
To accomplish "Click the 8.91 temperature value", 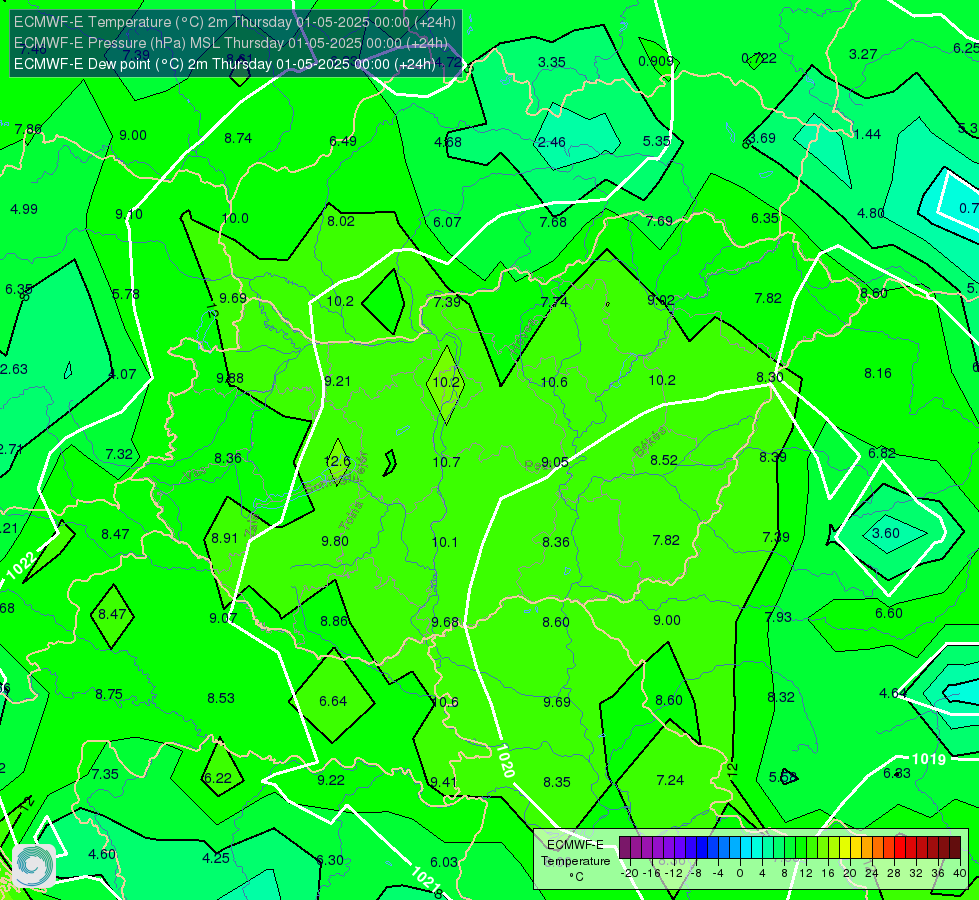I will click(224, 538).
